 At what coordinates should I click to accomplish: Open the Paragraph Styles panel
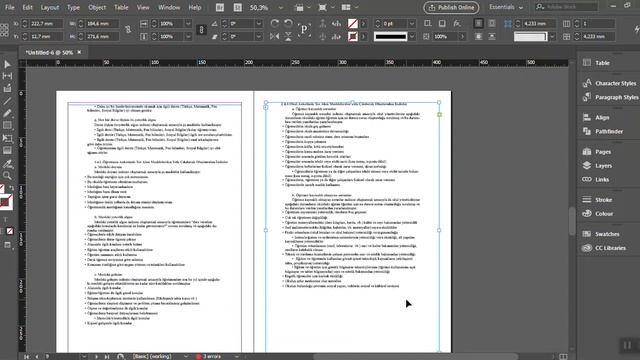point(611,97)
